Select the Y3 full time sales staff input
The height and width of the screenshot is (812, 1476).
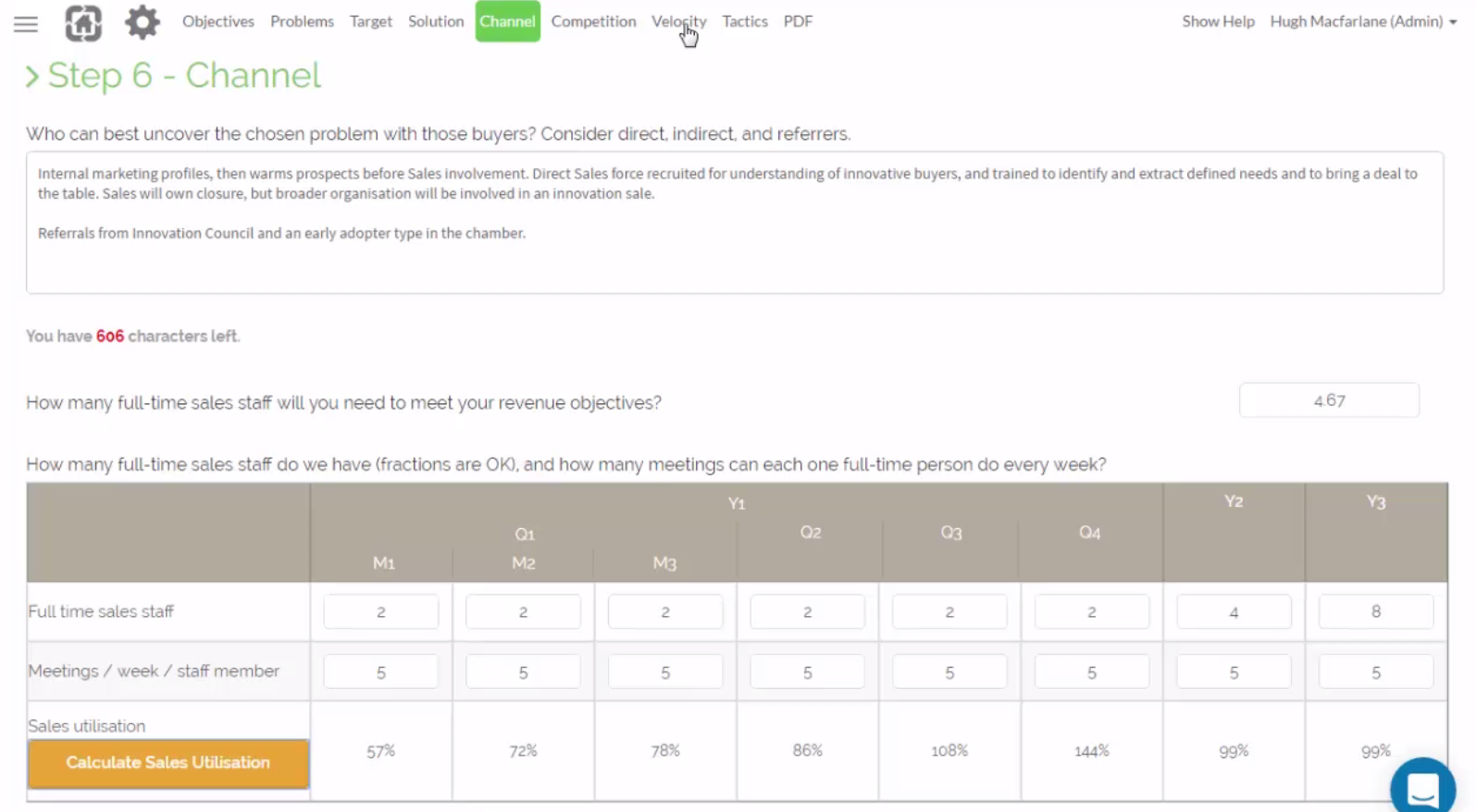1376,611
